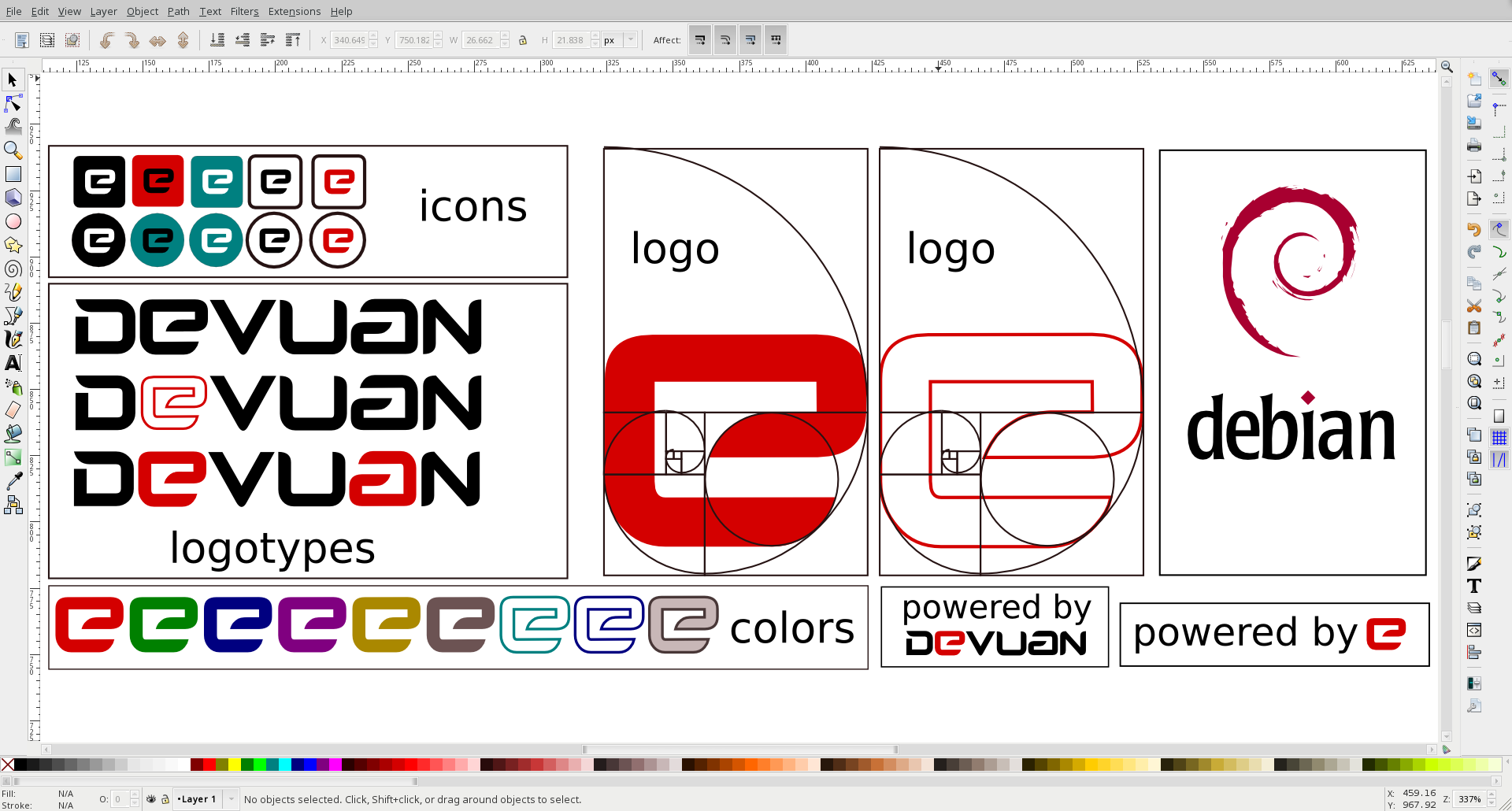This screenshot has width=1512, height=811.
Task: Pick the black palette swatch
Action: coord(20,765)
